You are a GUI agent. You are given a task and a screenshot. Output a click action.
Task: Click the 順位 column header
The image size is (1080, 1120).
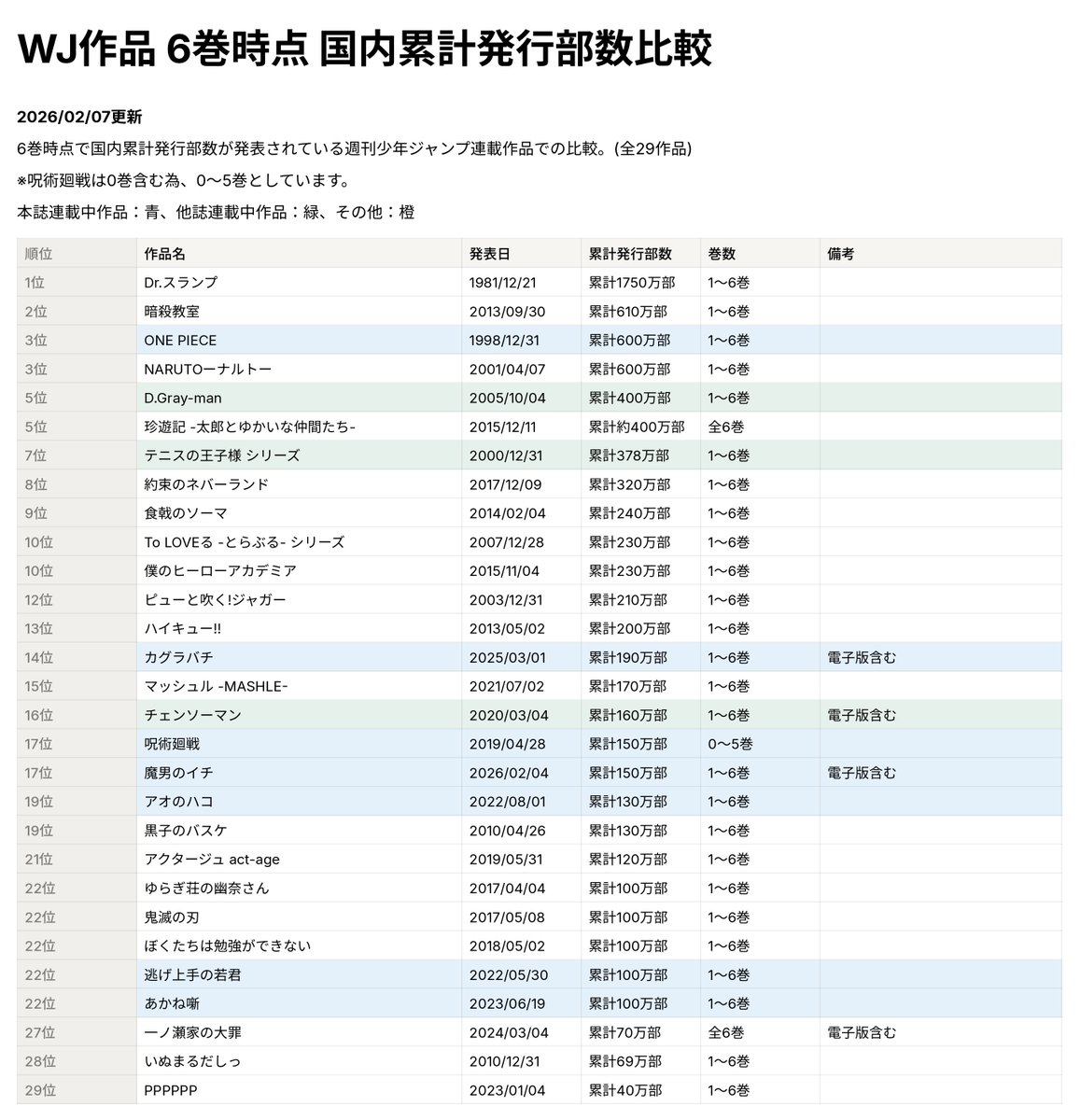click(x=77, y=254)
